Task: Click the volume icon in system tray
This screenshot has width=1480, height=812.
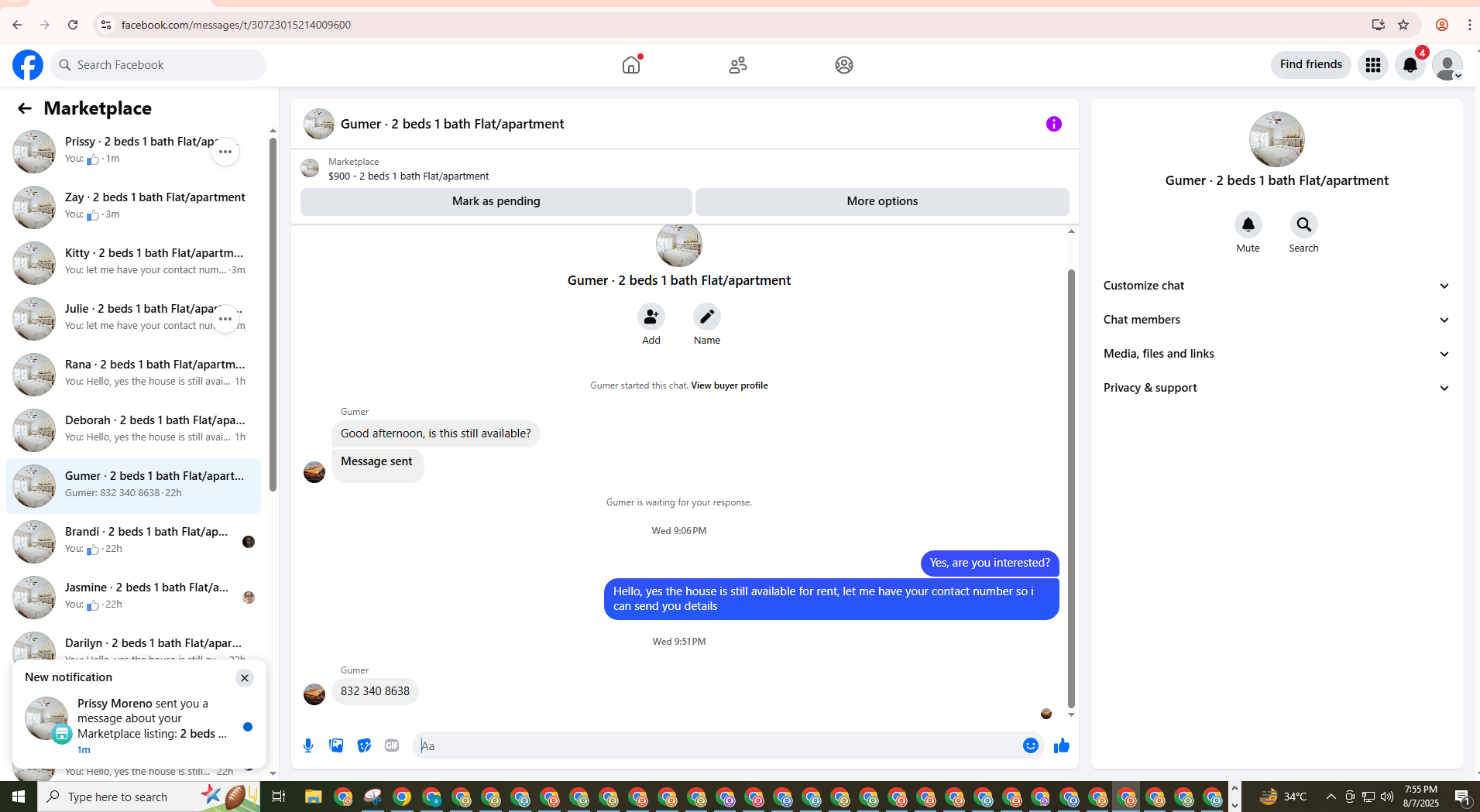Action: [1386, 797]
